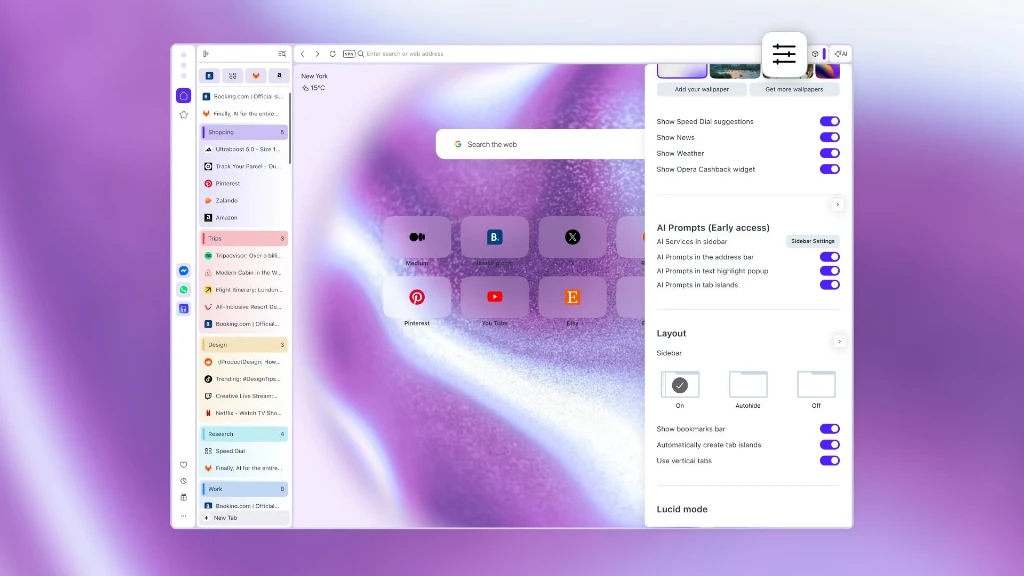Image resolution: width=1024 pixels, height=576 pixels.
Task: Focus the address bar field
Action: pyautogui.click(x=558, y=54)
